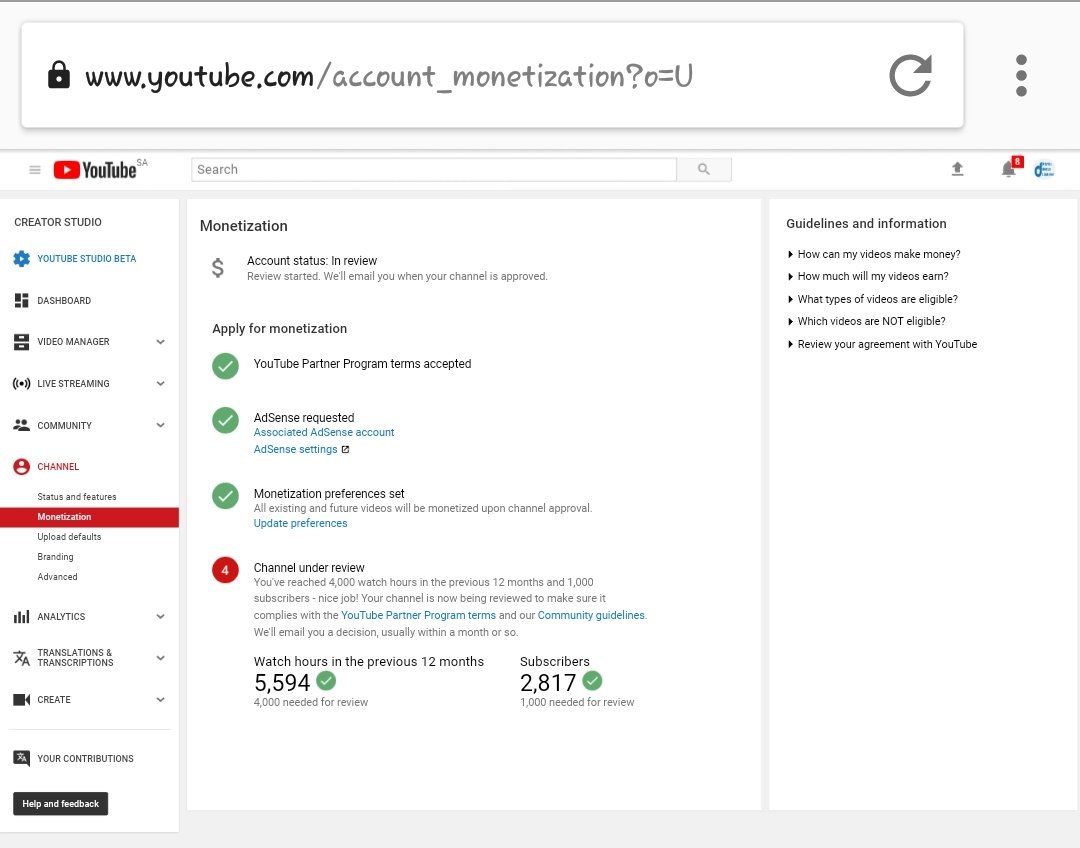The image size is (1080, 848).
Task: Click the Help and feedback button
Action: [x=61, y=804]
